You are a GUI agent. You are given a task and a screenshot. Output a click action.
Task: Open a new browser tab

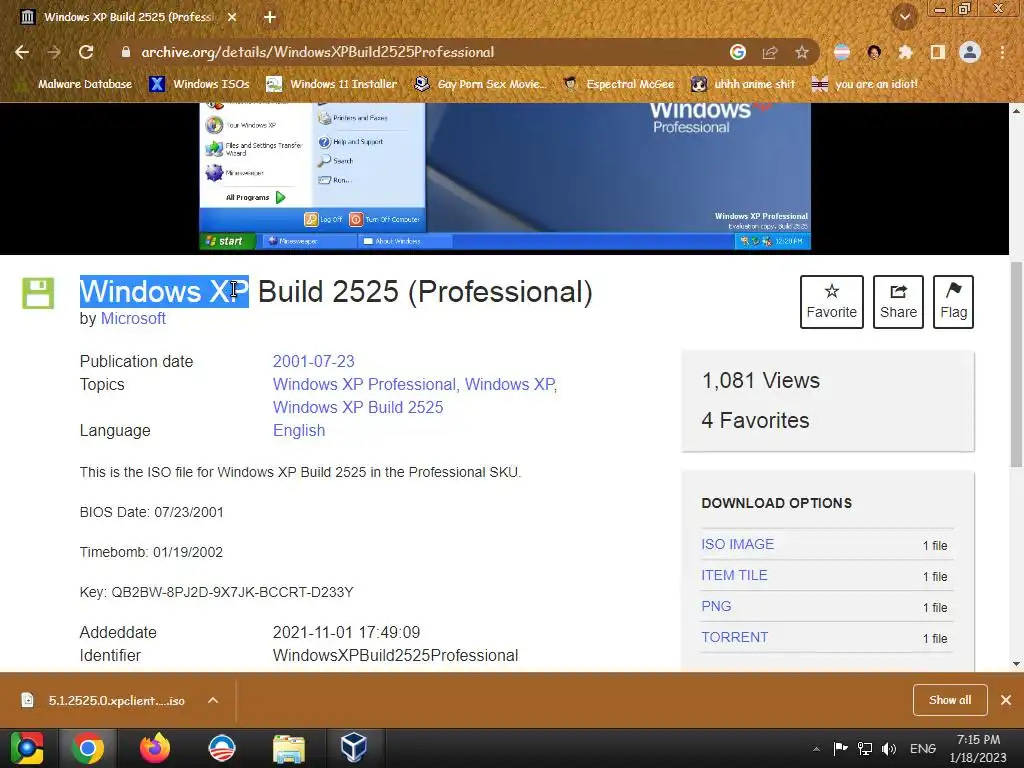pos(270,17)
